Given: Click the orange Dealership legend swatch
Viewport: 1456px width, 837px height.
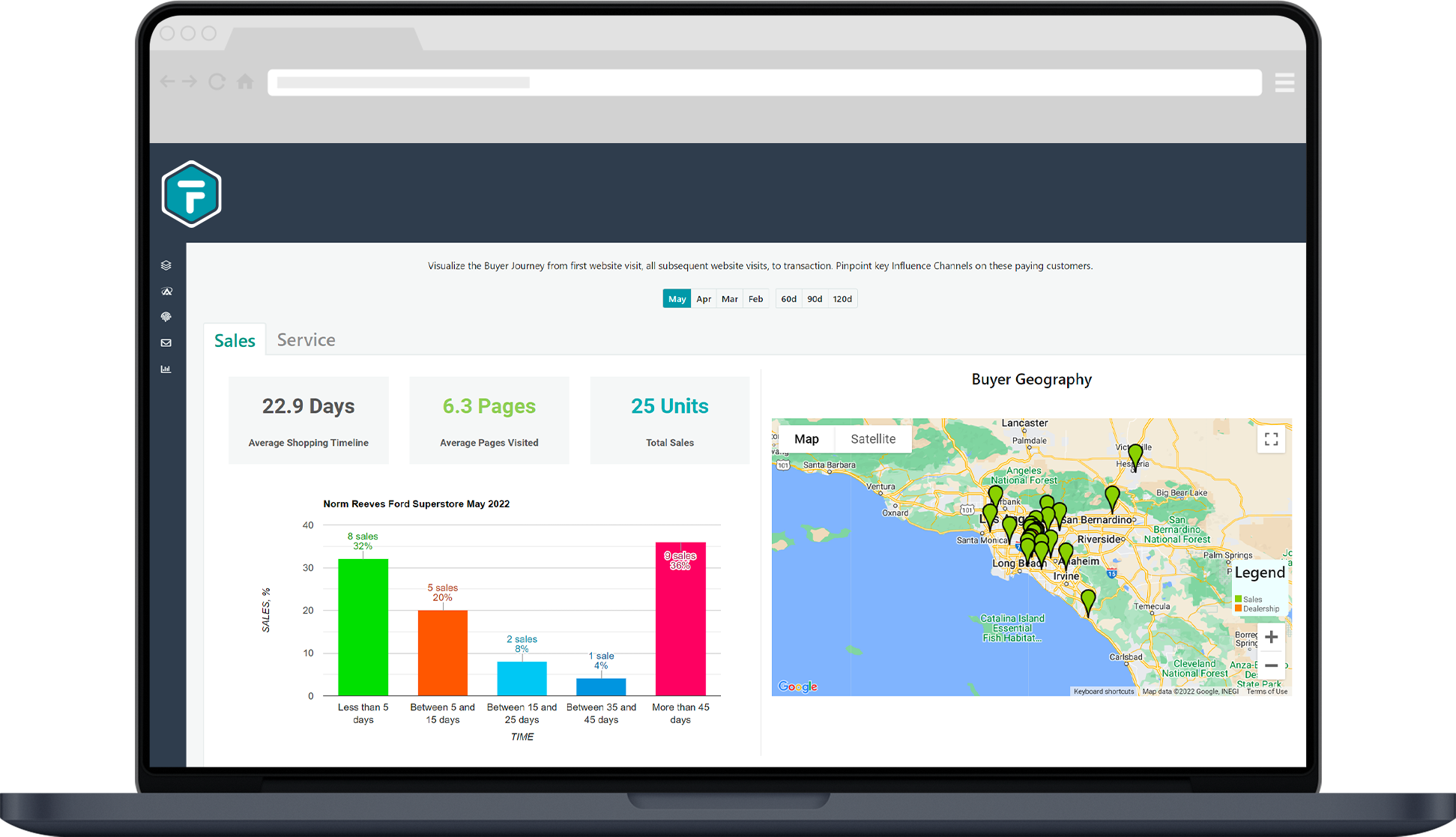Looking at the screenshot, I should point(1238,608).
